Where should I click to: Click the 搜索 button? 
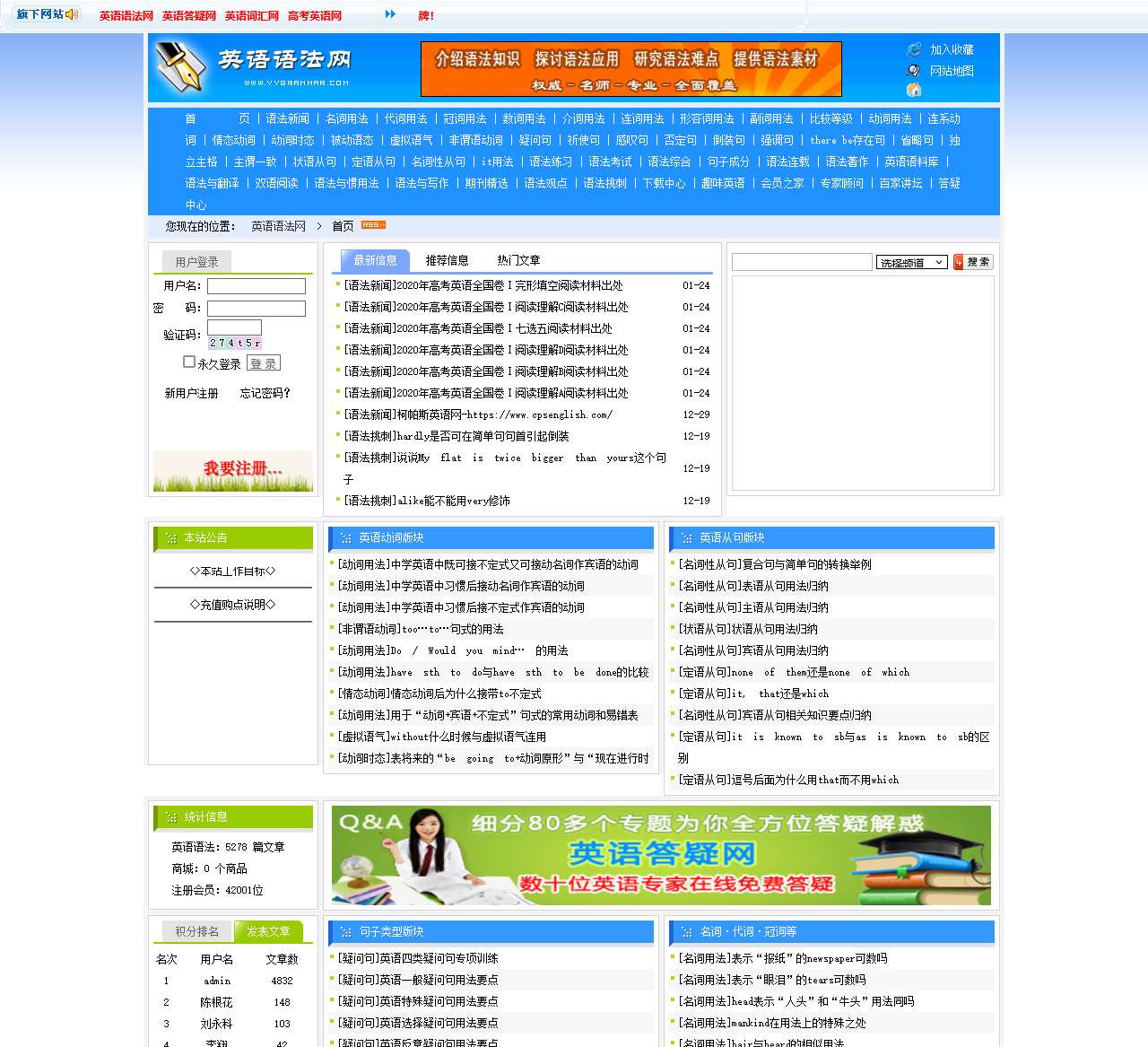973,262
